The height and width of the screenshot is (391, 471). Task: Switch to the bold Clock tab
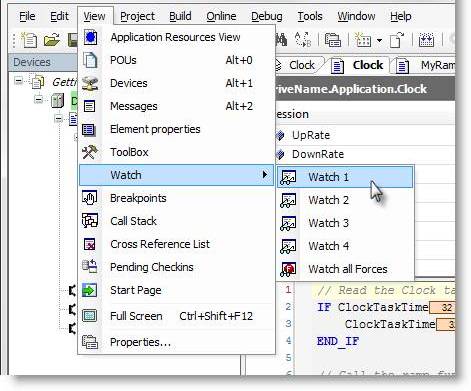(x=359, y=65)
